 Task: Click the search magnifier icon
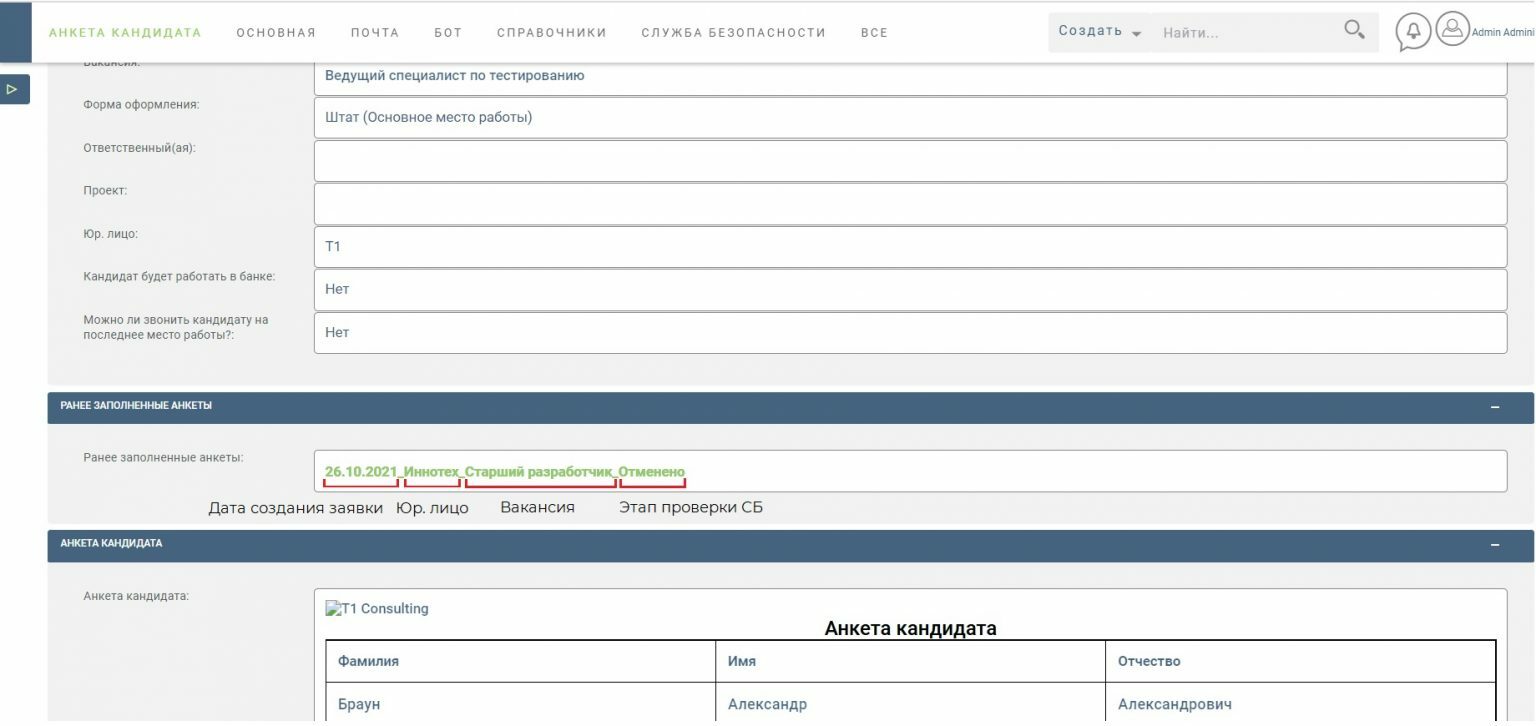pos(1354,30)
